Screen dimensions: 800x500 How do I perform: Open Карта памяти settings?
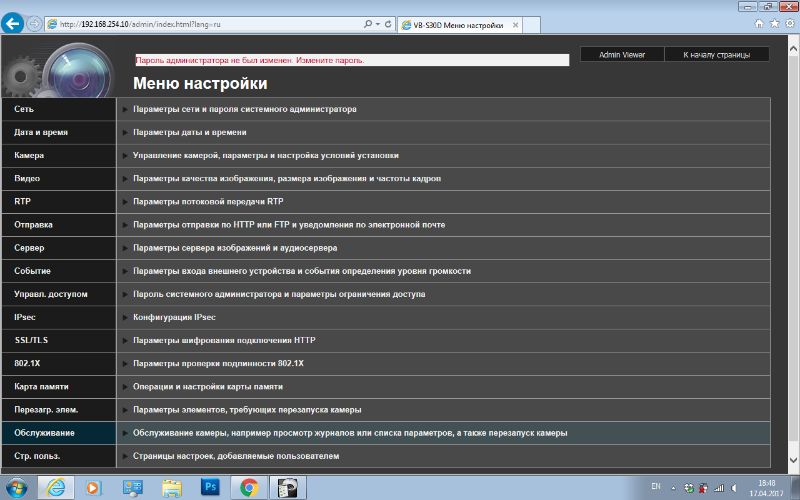coord(59,387)
